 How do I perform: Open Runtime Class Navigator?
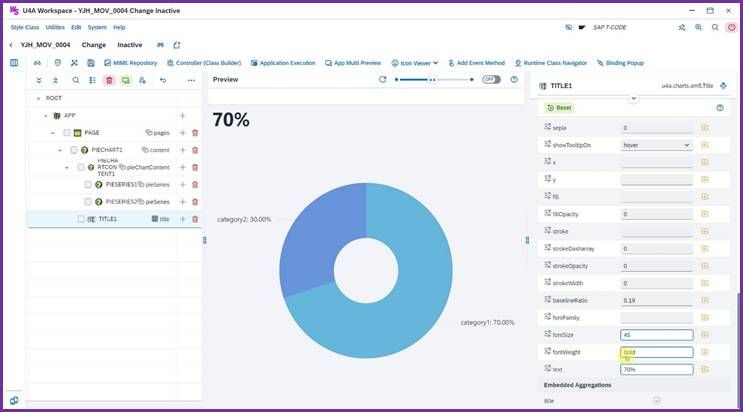[x=551, y=63]
